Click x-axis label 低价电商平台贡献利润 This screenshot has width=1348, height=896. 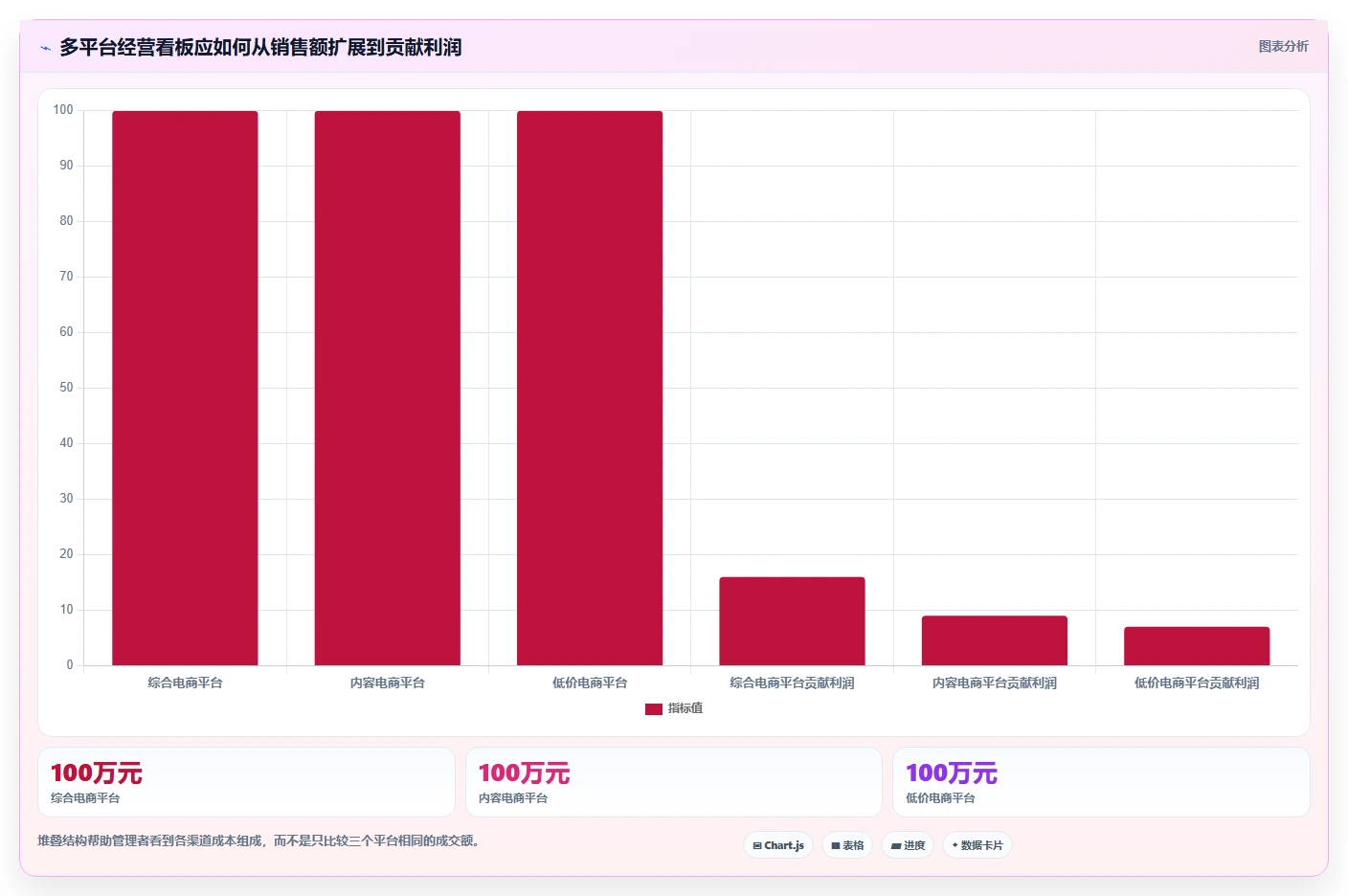pyautogui.click(x=1197, y=683)
